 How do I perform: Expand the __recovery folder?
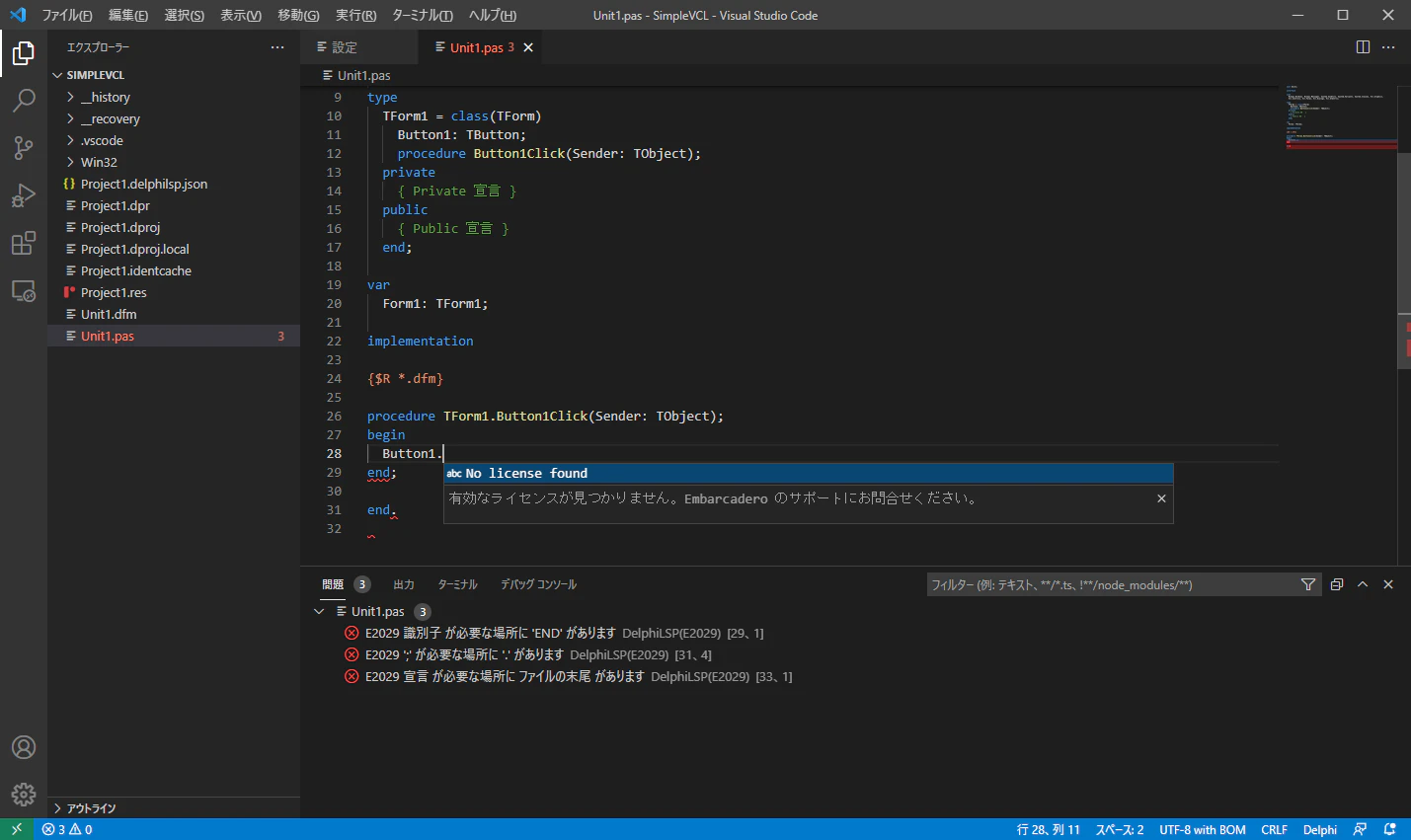point(174,118)
